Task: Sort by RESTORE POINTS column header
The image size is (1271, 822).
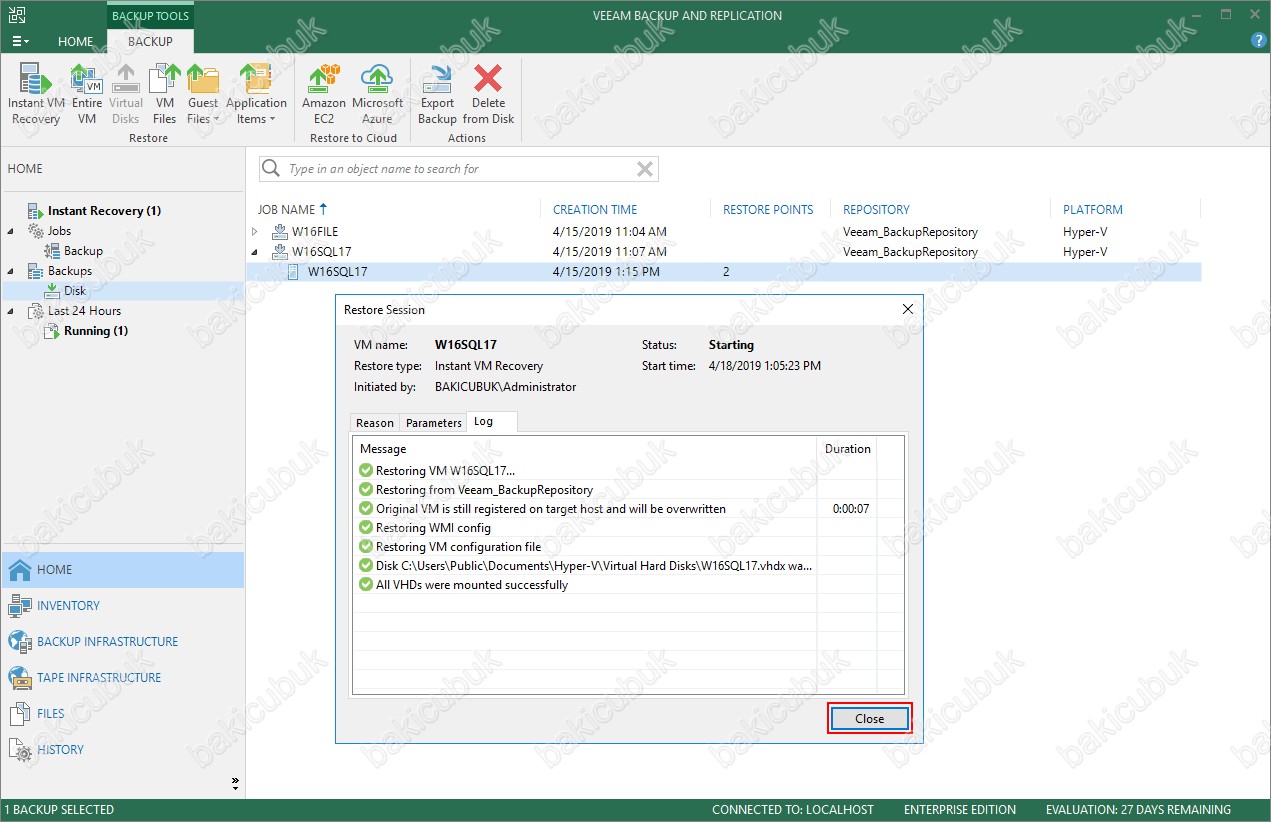Action: [768, 210]
